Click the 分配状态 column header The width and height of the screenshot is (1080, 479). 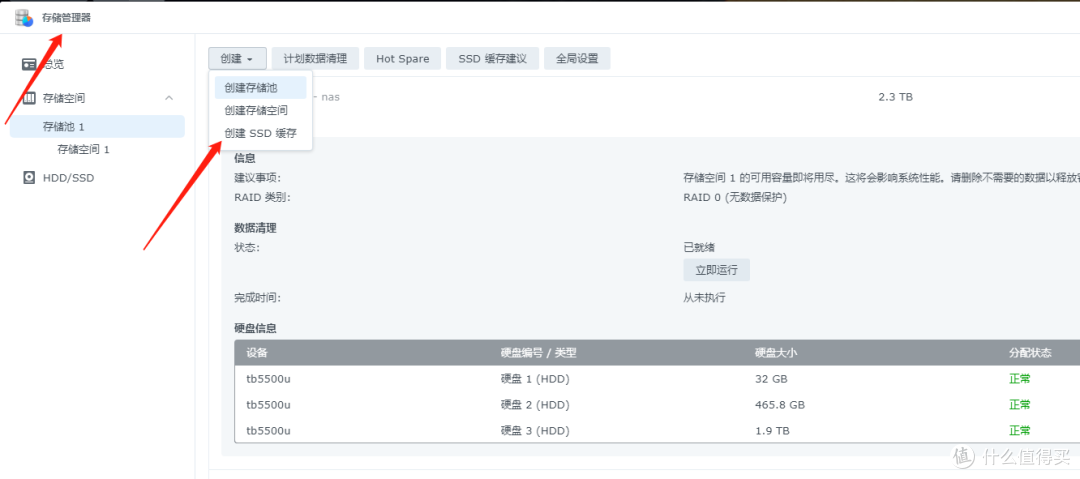[x=1030, y=353]
